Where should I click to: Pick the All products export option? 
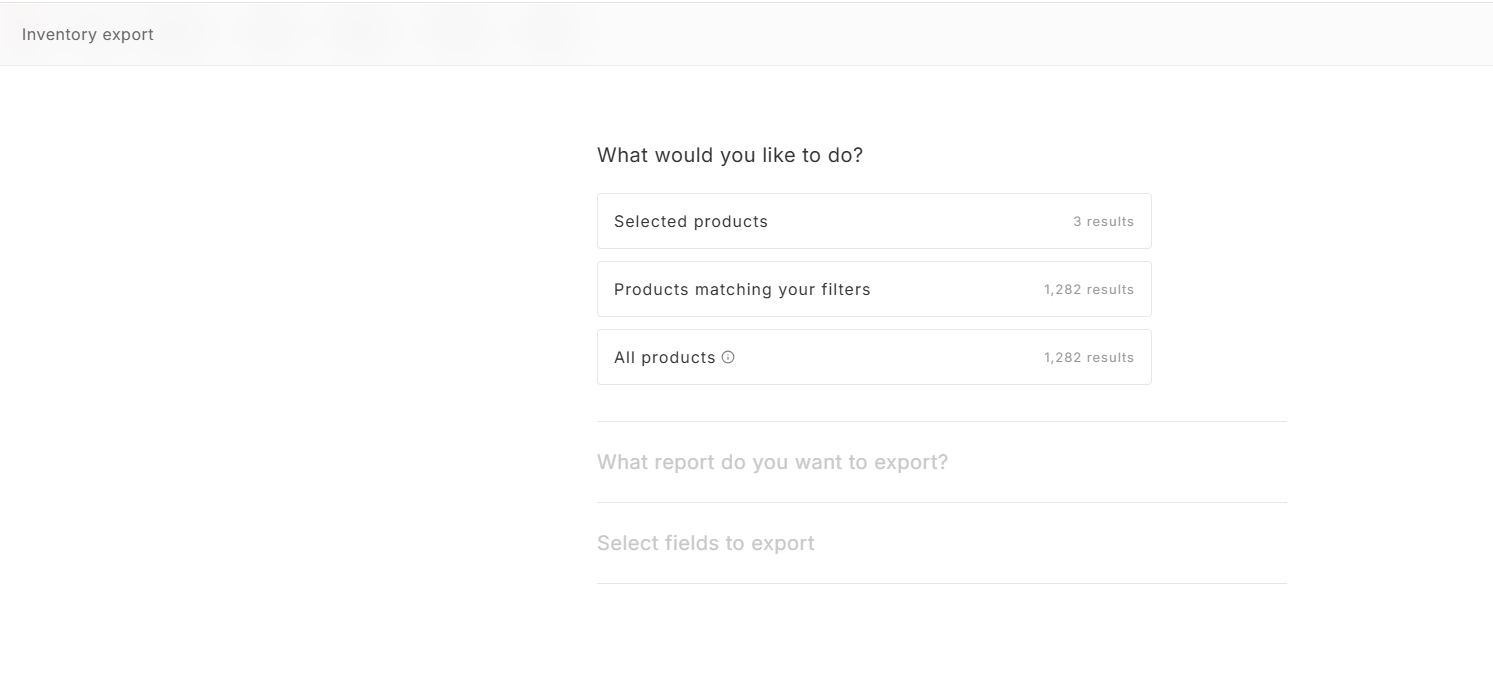pyautogui.click(x=874, y=357)
